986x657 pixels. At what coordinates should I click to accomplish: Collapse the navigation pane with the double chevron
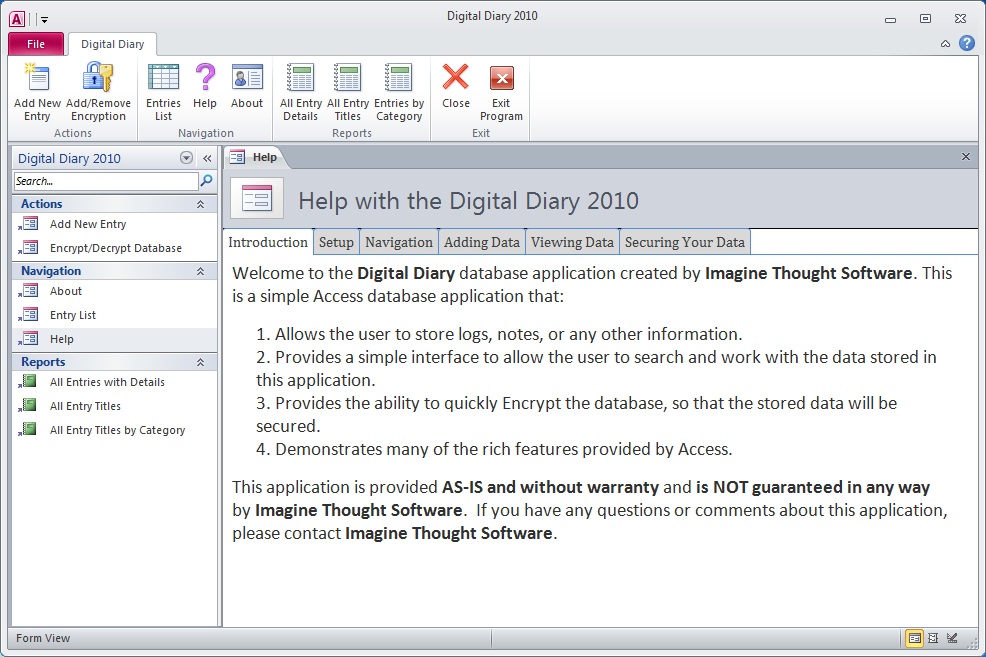[x=207, y=158]
